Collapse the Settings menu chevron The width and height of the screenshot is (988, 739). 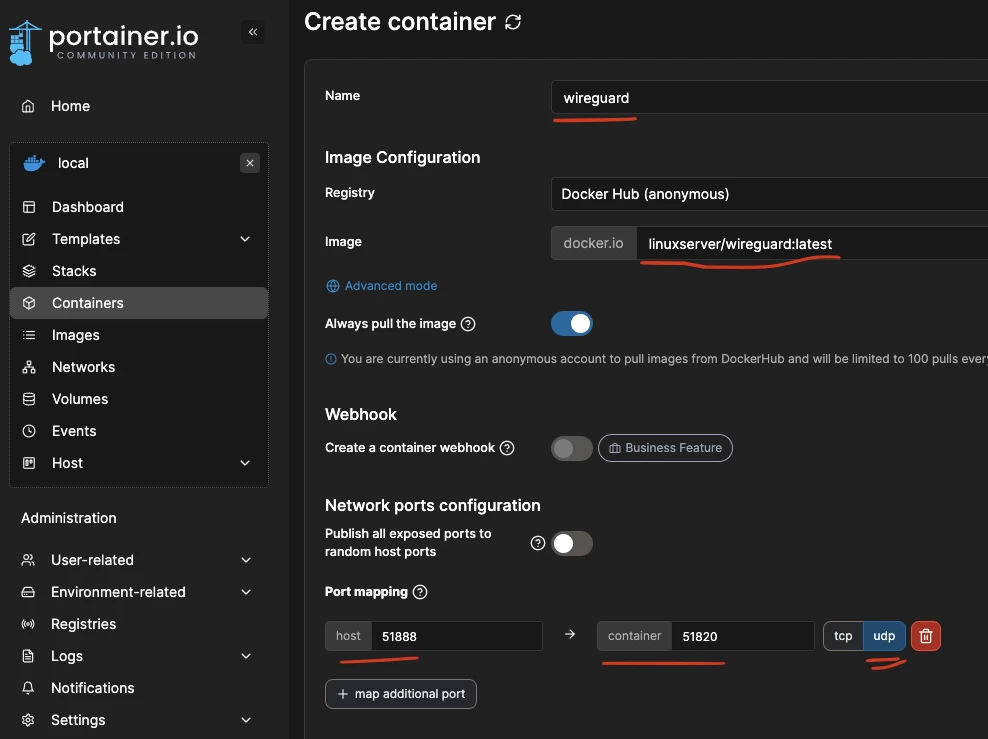(245, 719)
